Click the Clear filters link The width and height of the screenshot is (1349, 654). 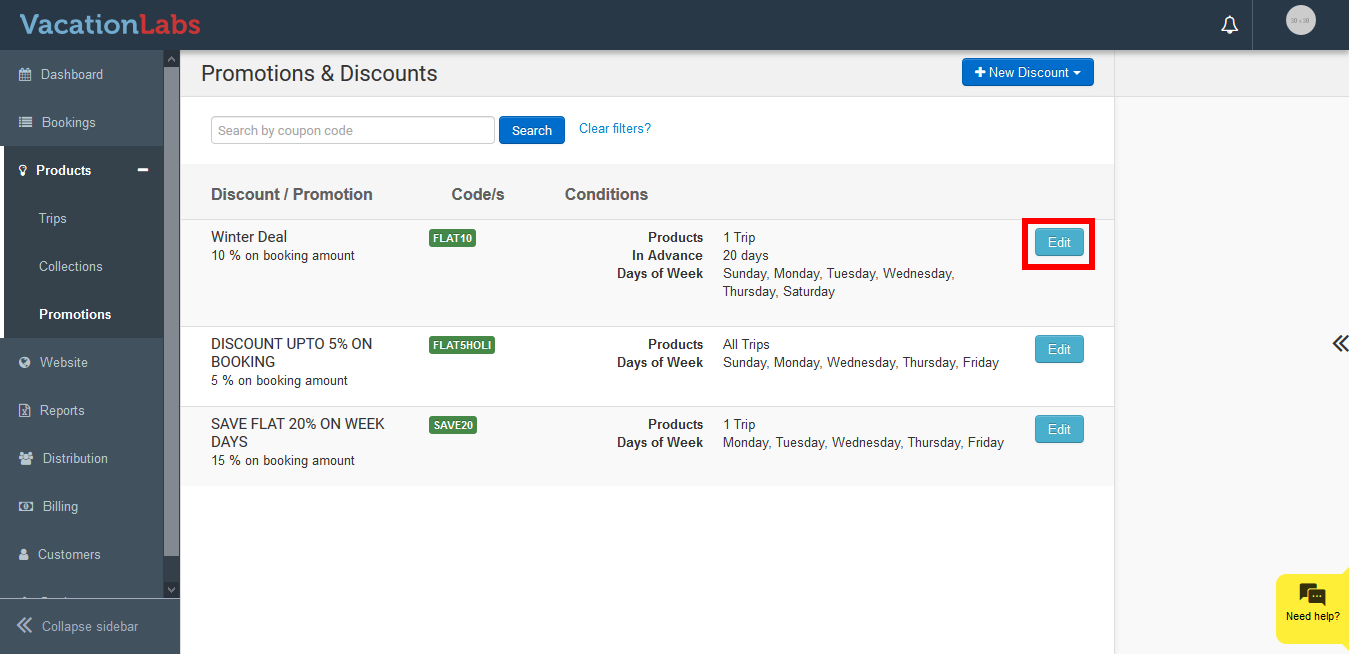coord(614,129)
